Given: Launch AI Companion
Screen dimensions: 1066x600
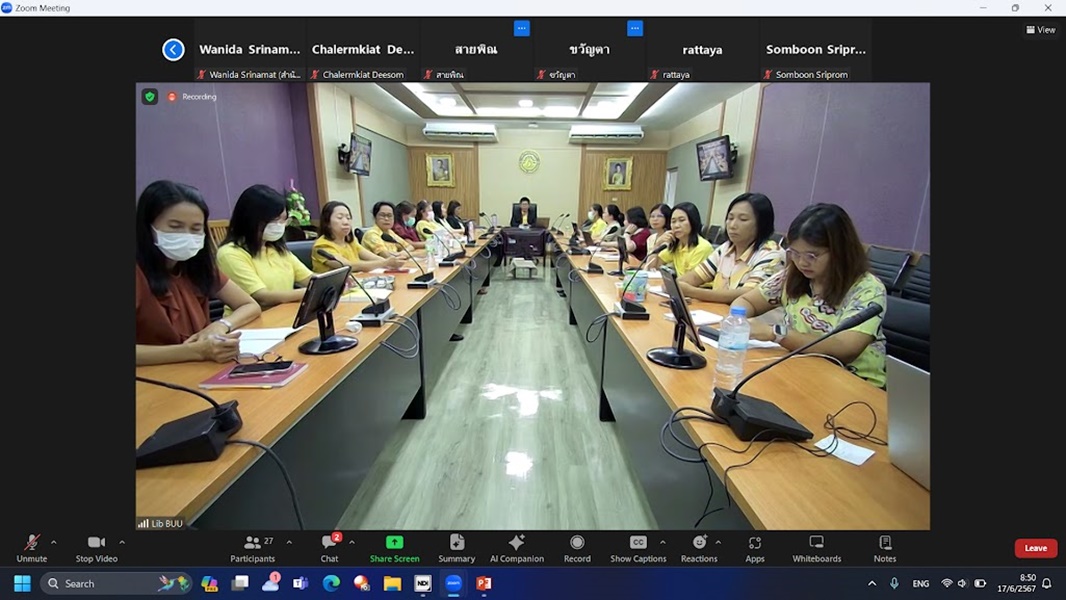Looking at the screenshot, I should (516, 547).
